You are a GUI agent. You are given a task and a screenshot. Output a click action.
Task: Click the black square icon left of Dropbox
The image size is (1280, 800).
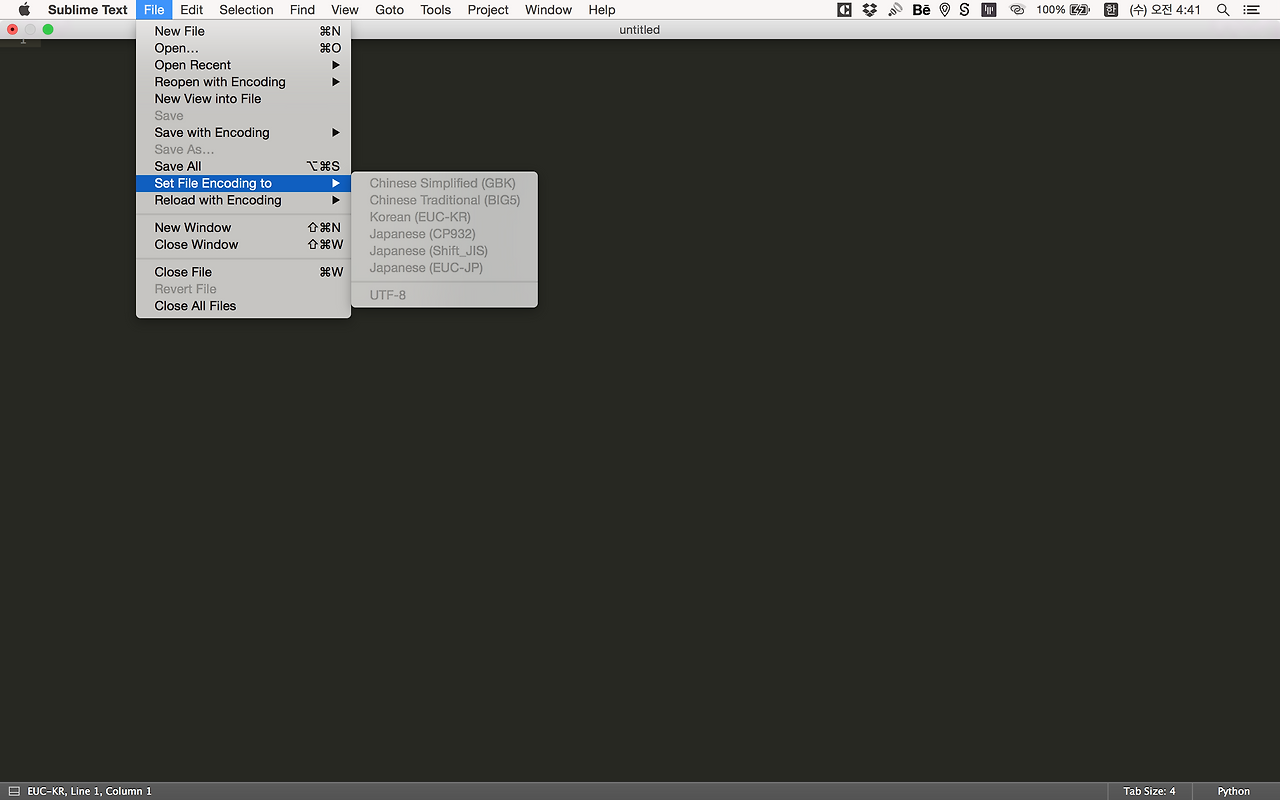click(845, 10)
